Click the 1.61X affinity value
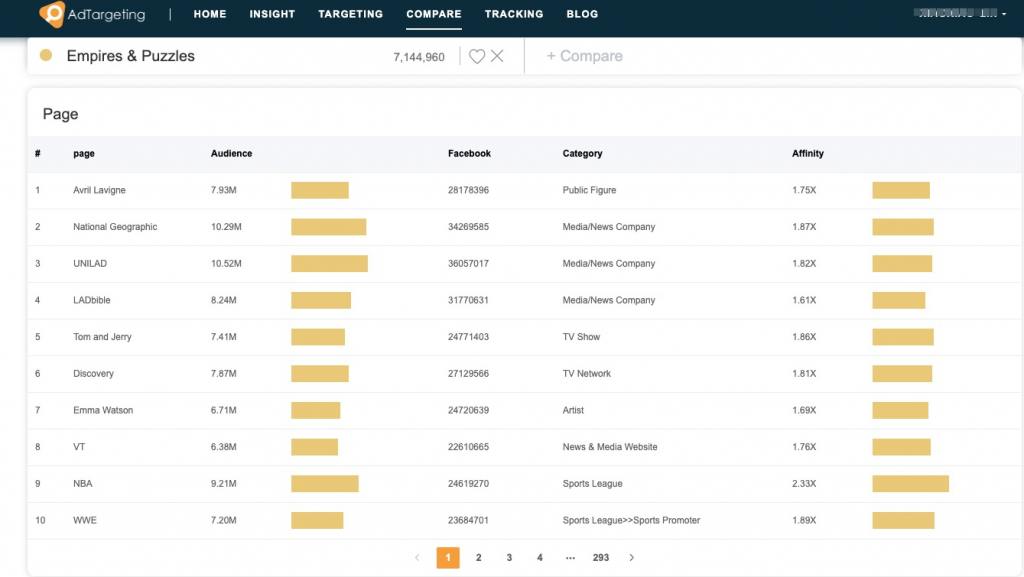 pyautogui.click(x=804, y=300)
